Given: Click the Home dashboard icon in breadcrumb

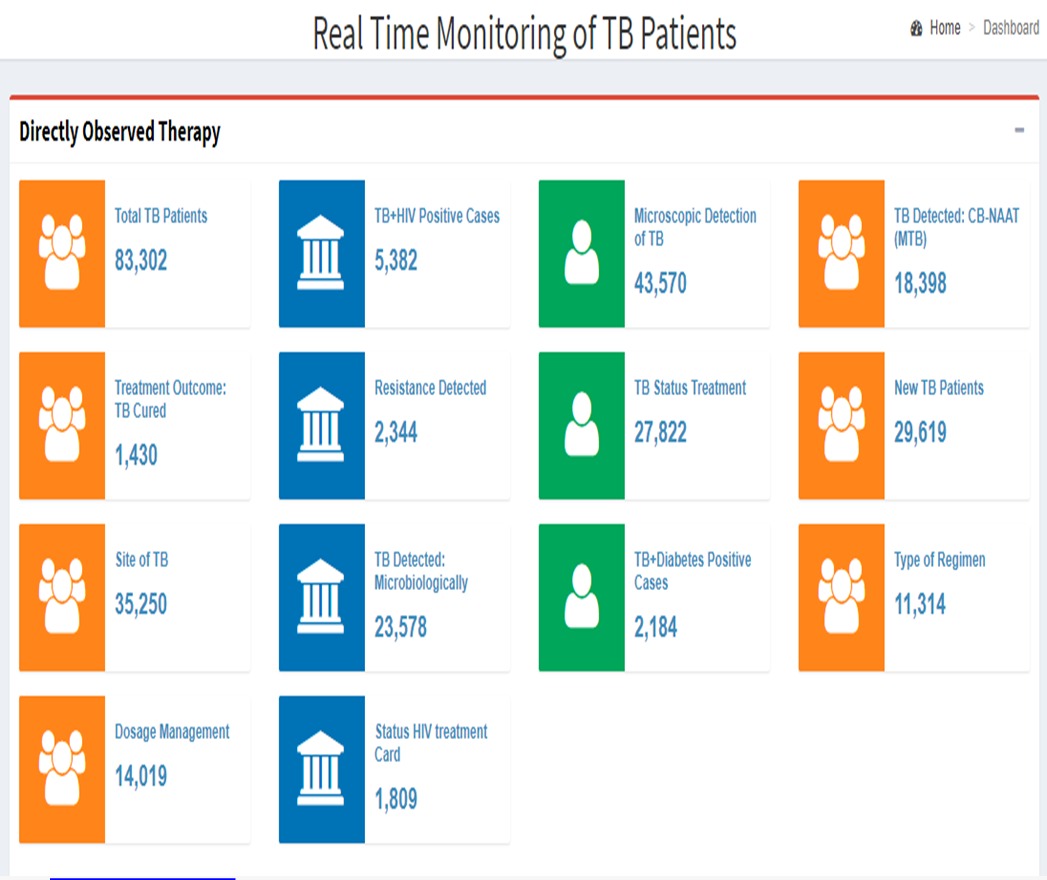Looking at the screenshot, I should 916,28.
